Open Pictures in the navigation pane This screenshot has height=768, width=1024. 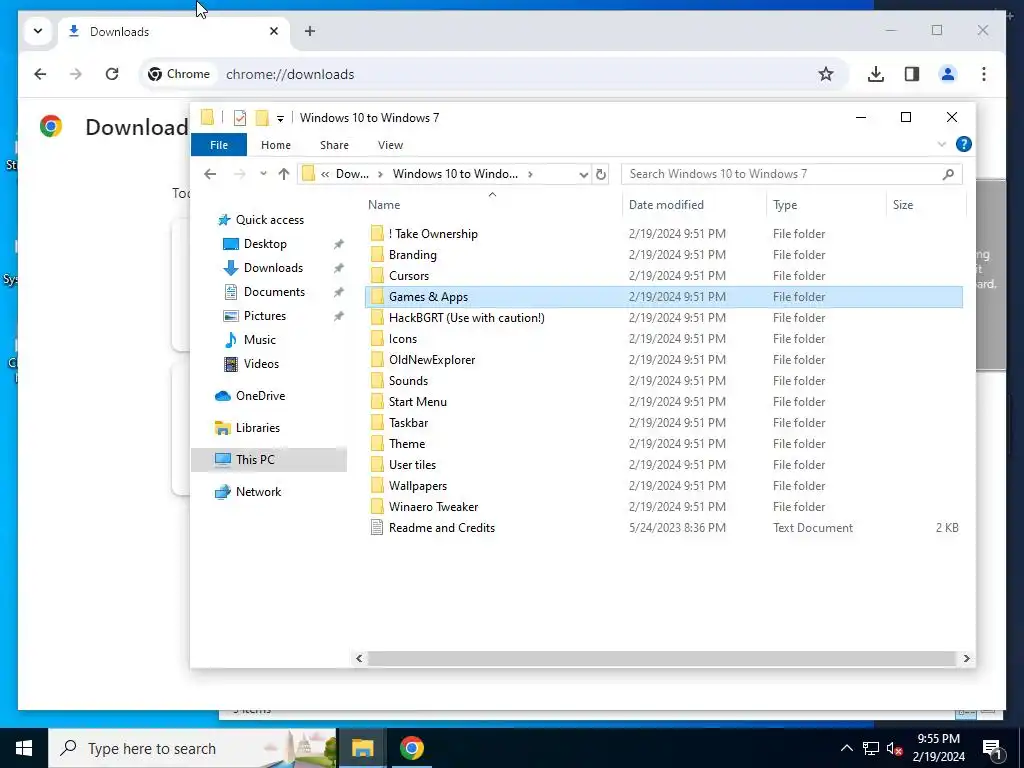pyautogui.click(x=264, y=316)
